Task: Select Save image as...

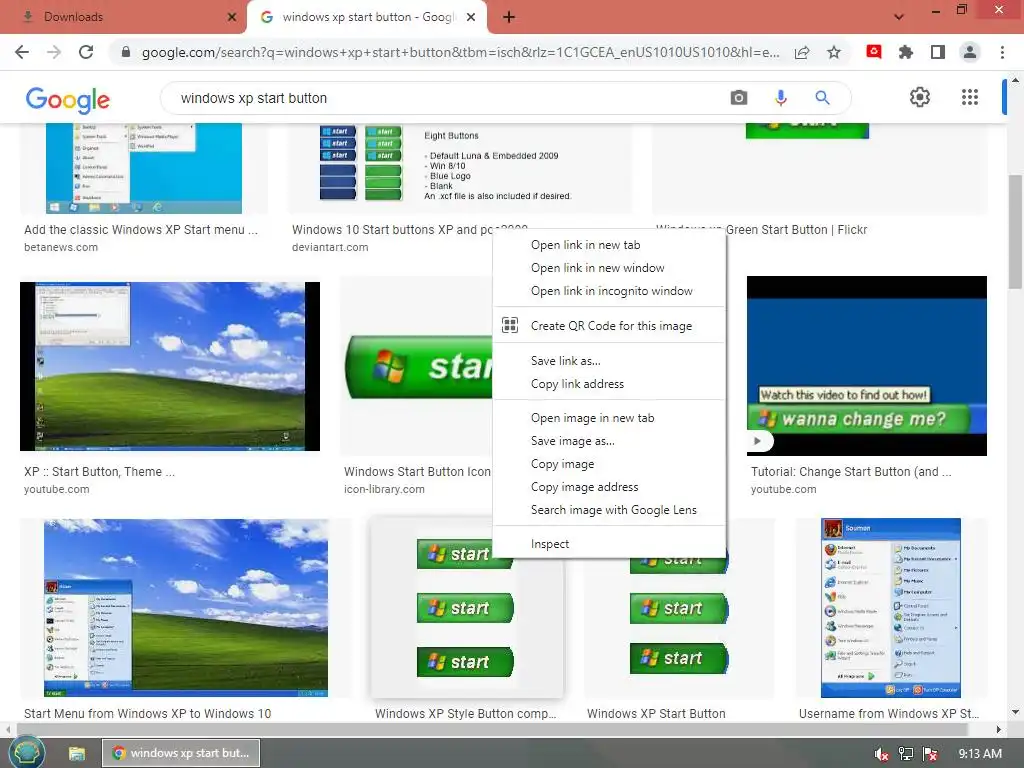Action: pos(609,441)
